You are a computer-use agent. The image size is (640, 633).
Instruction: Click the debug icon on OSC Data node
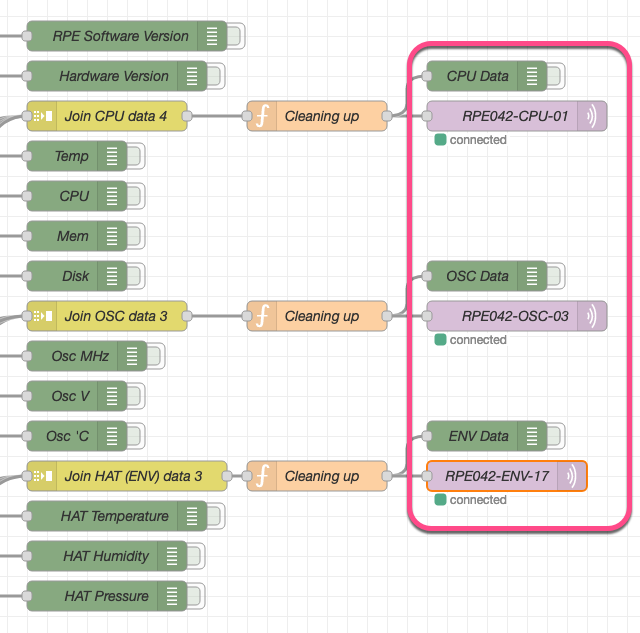(x=532, y=276)
